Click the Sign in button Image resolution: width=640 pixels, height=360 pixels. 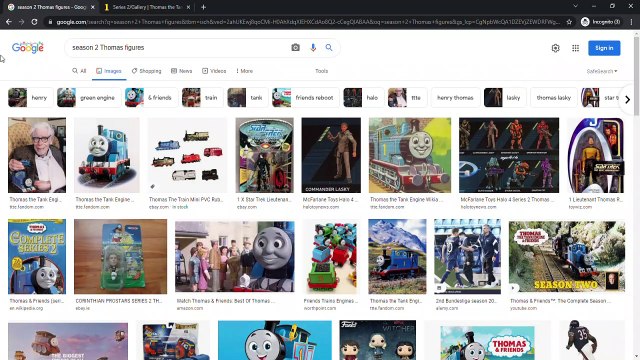click(604, 48)
